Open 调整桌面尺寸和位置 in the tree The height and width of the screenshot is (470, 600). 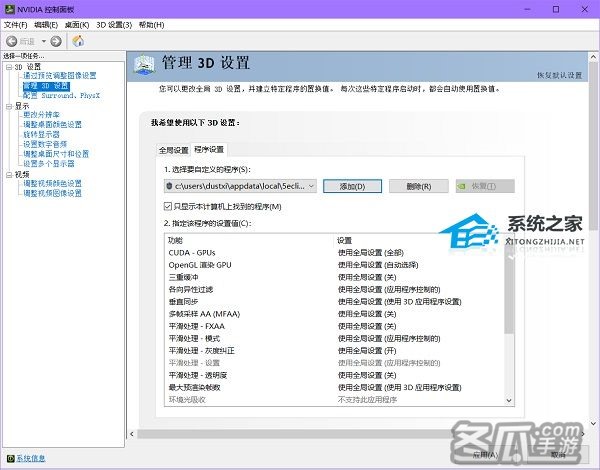tap(56, 154)
